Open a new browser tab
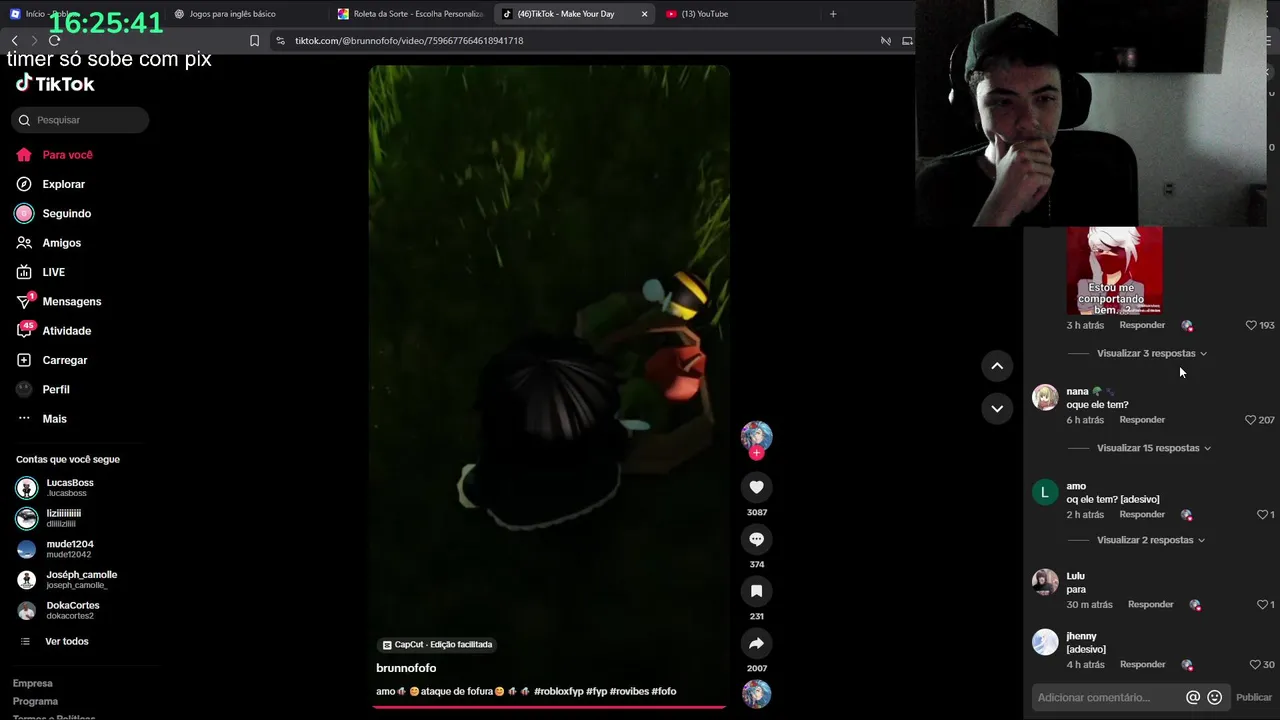This screenshot has height=720, width=1280. point(833,14)
